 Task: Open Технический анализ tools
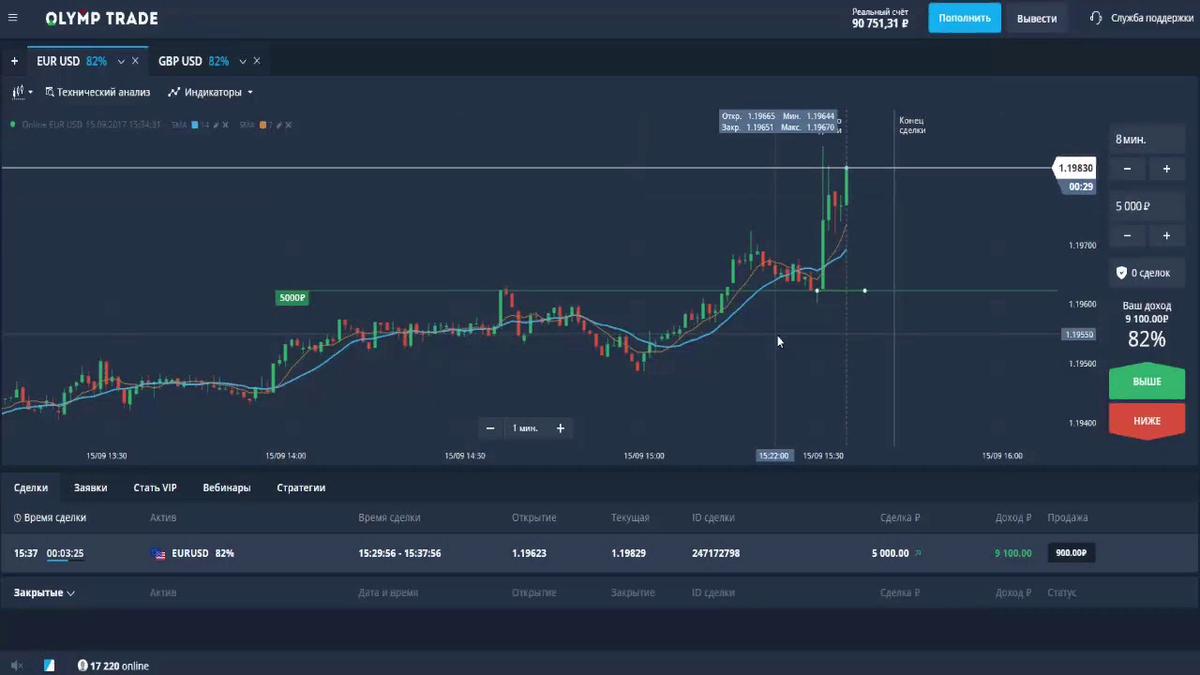(x=97, y=92)
